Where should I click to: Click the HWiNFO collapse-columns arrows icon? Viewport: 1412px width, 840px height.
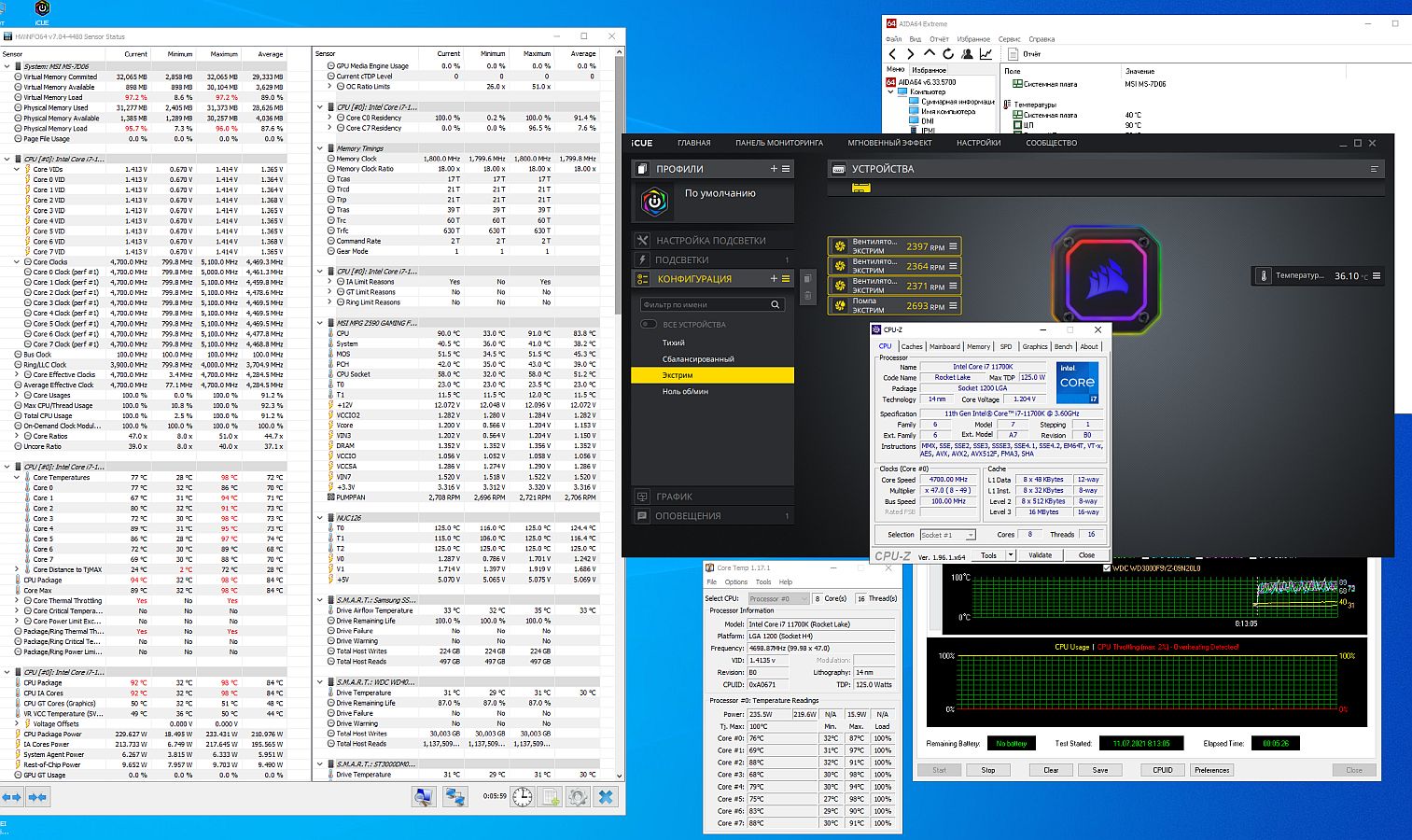tap(38, 797)
